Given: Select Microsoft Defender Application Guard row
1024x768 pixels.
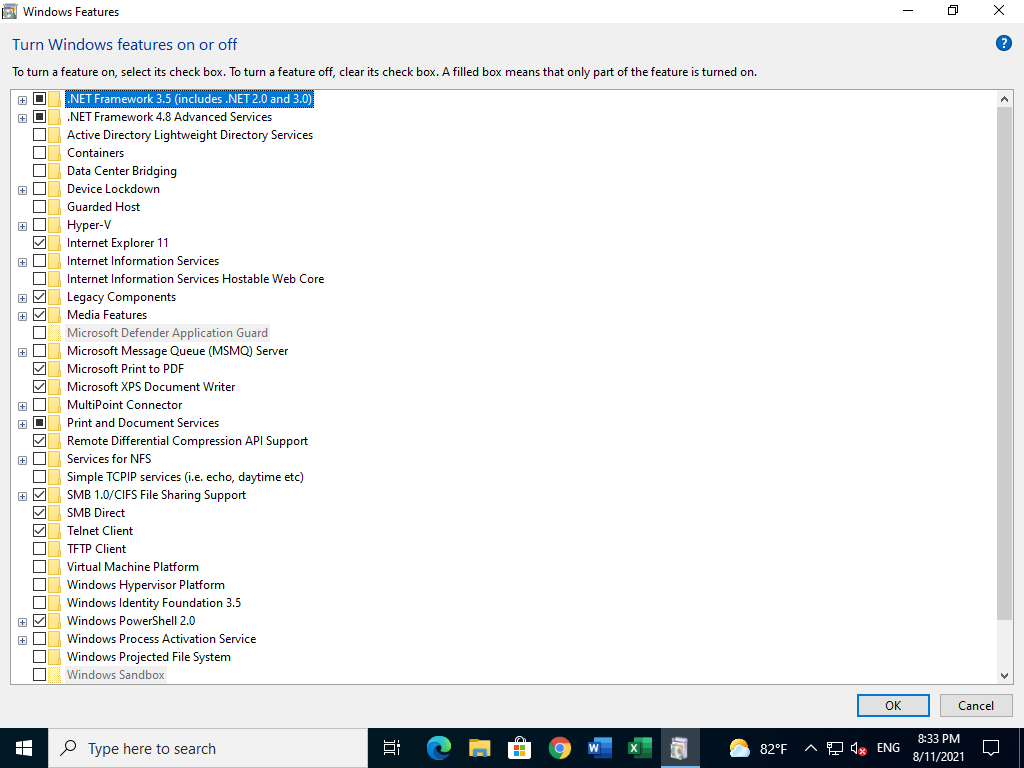Looking at the screenshot, I should click(x=167, y=332).
